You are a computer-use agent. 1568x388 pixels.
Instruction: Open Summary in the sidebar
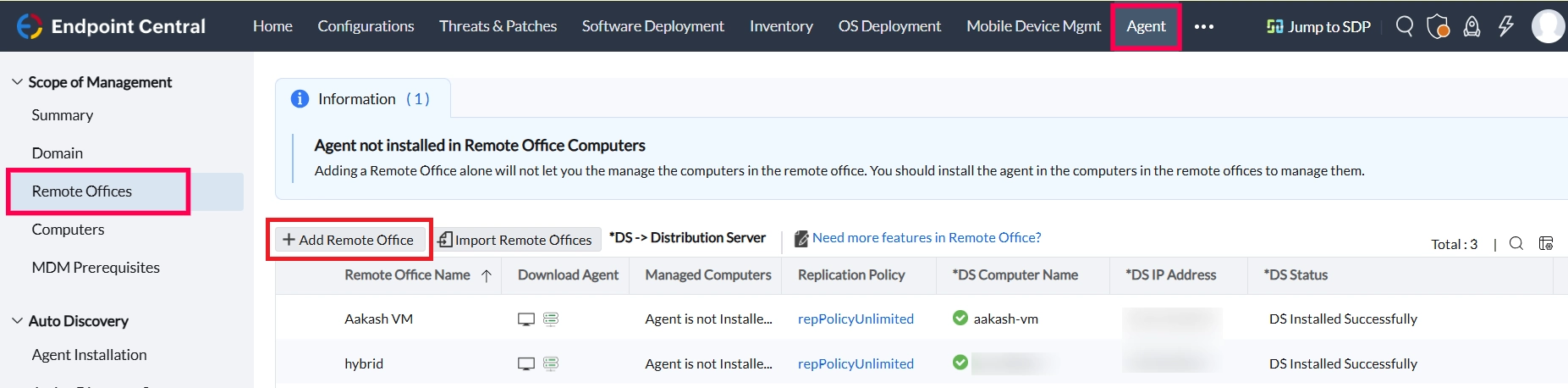click(63, 115)
